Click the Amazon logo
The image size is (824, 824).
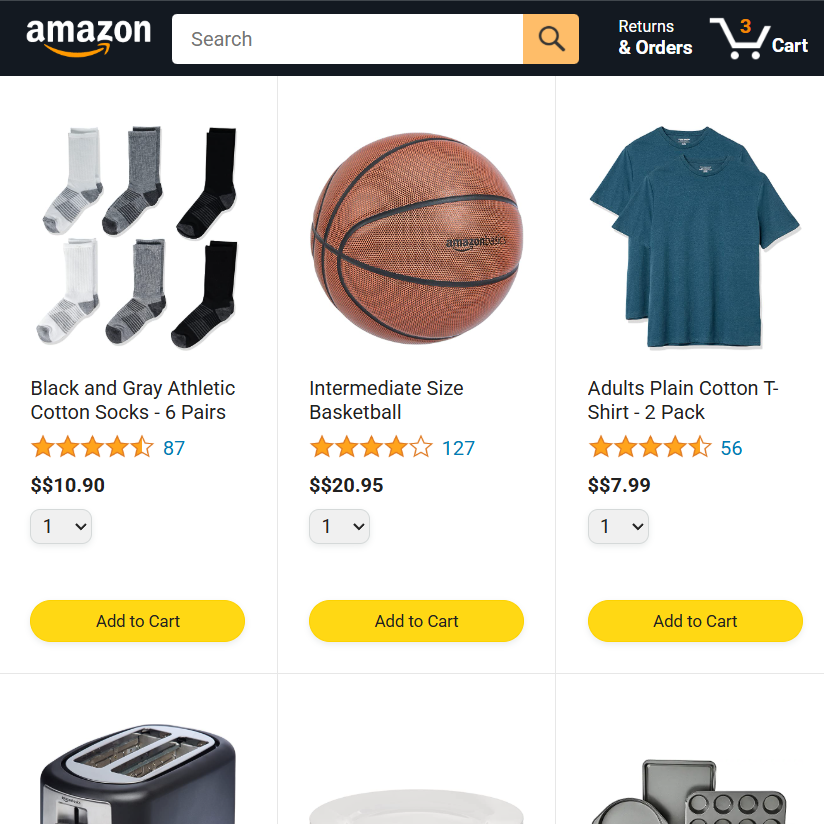89,37
